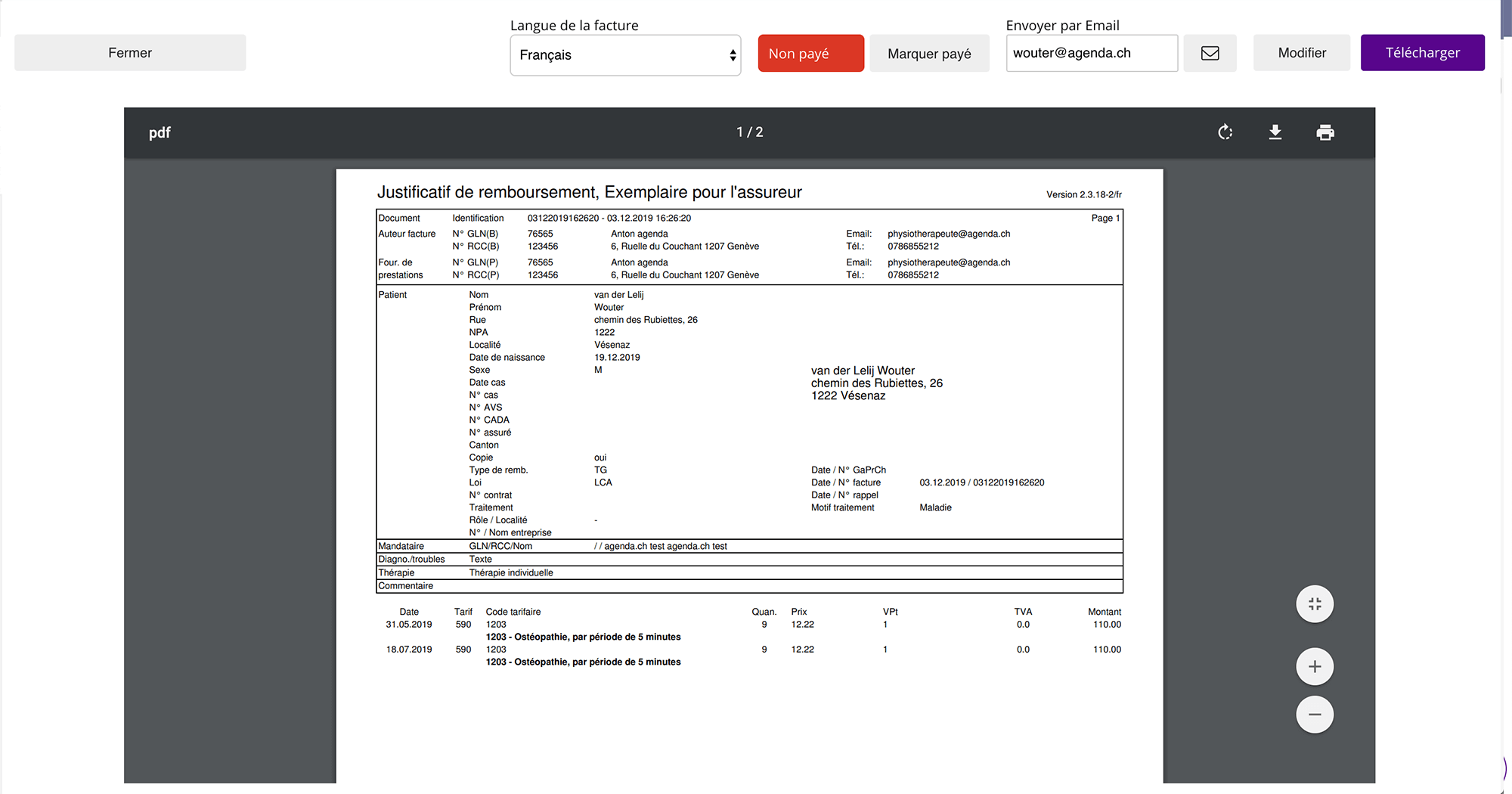
Task: Mark invoice as paid with Marquer payé
Action: (x=929, y=54)
